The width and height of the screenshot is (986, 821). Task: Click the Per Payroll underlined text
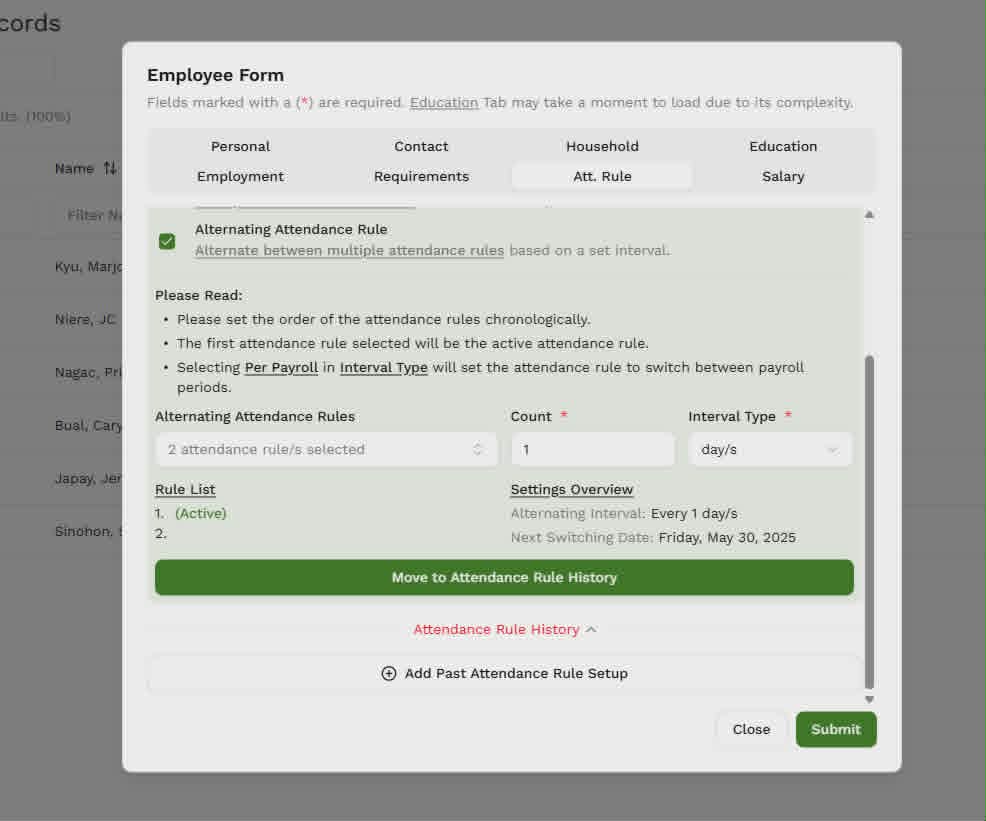tap(281, 367)
